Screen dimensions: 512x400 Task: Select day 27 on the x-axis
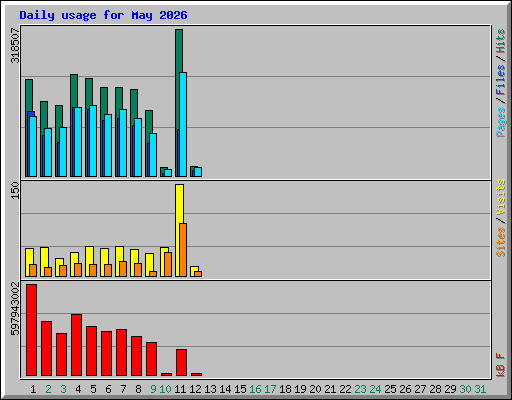click(x=420, y=389)
